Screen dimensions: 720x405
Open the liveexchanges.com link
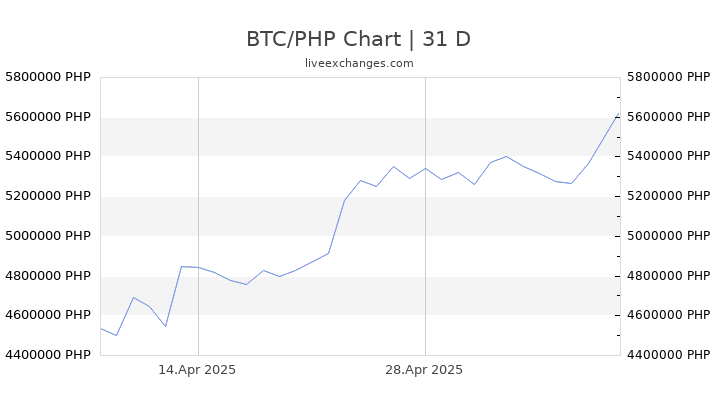click(x=359, y=63)
